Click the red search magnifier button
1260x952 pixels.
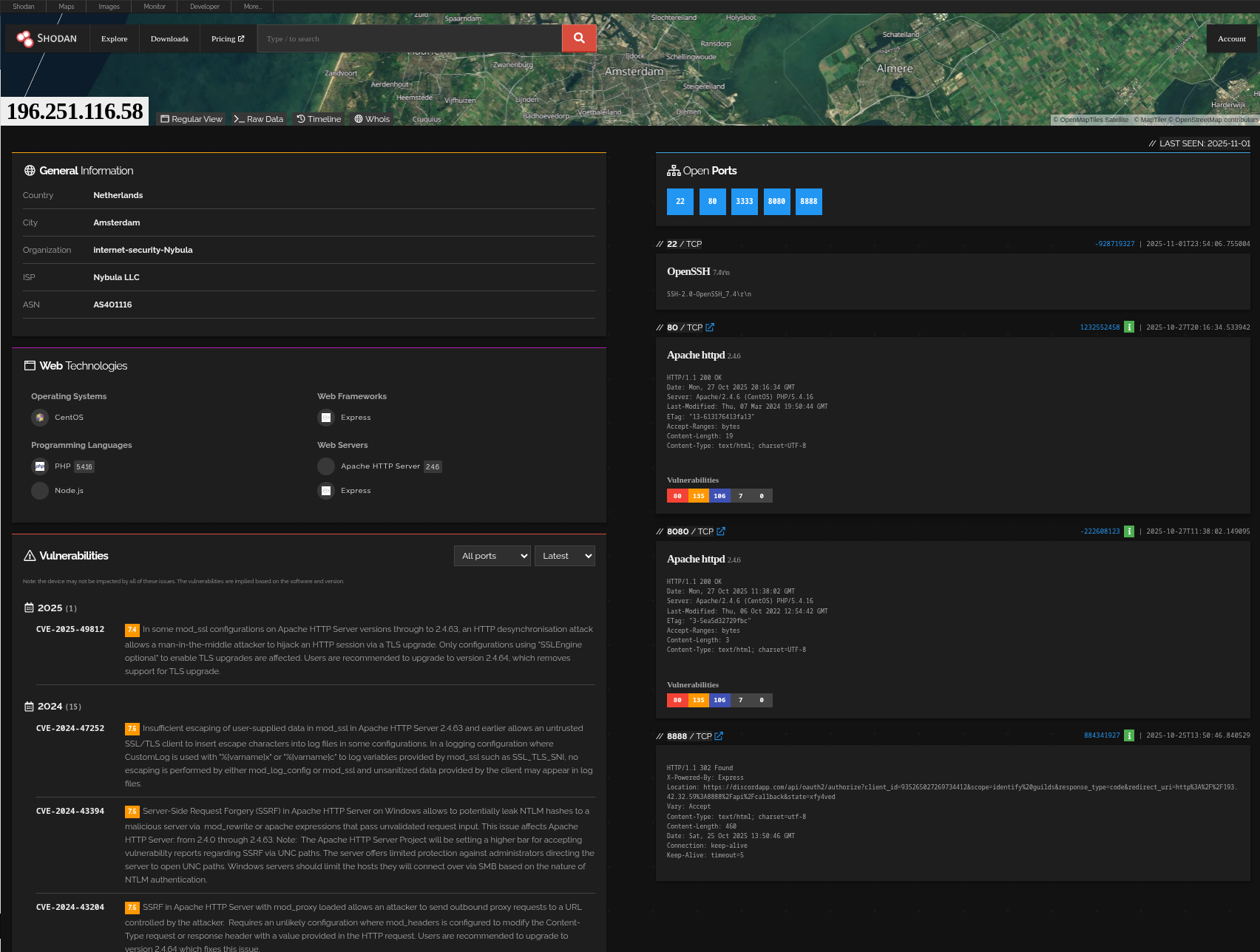(579, 38)
